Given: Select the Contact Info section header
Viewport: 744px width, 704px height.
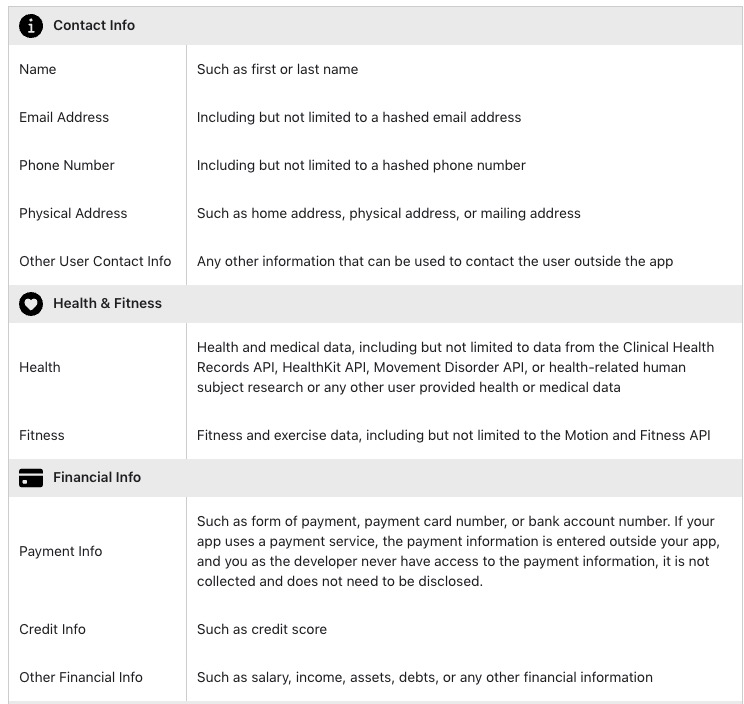Looking at the screenshot, I should tap(94, 25).
